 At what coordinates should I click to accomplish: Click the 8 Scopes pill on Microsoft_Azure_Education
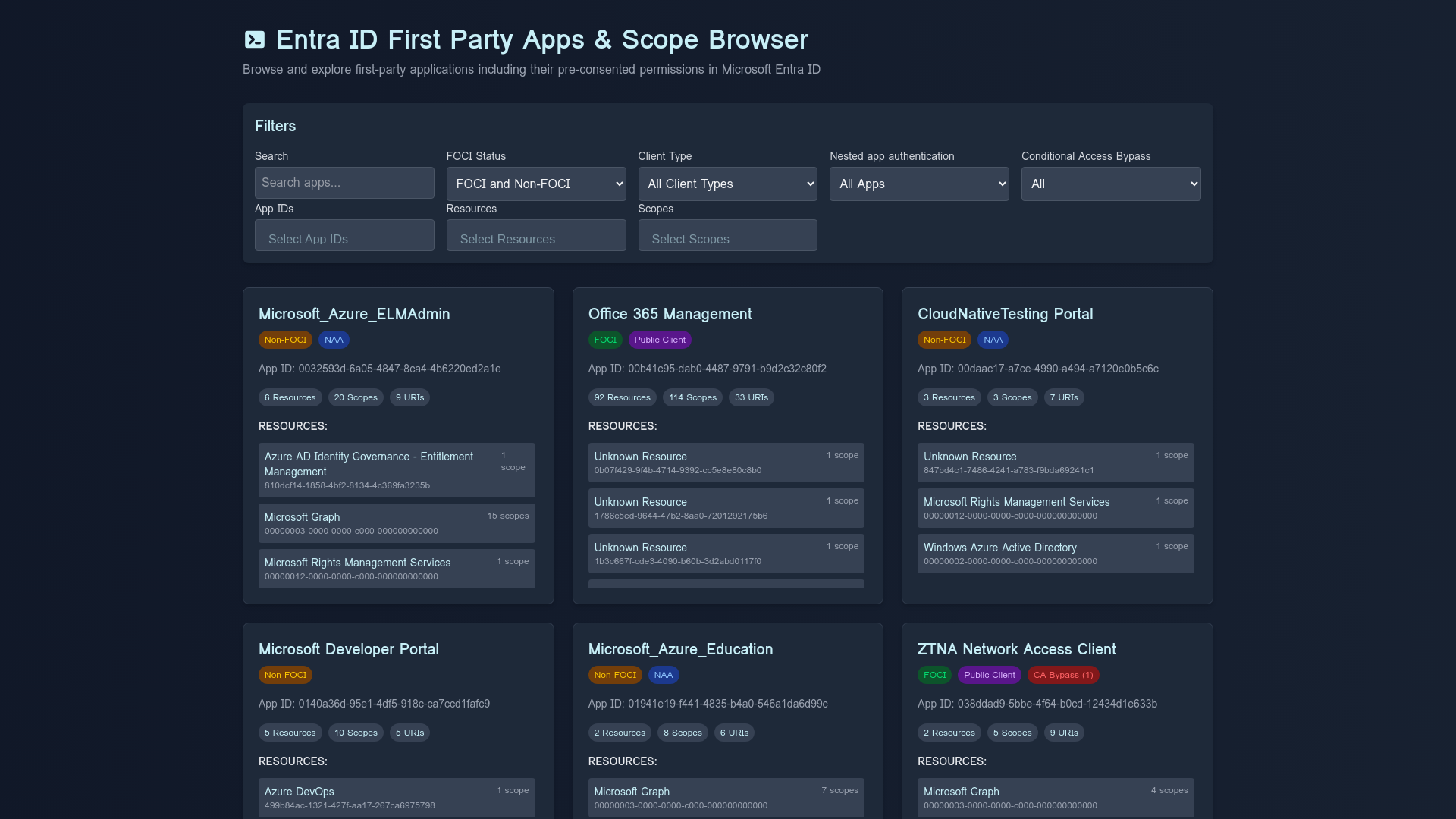682,733
